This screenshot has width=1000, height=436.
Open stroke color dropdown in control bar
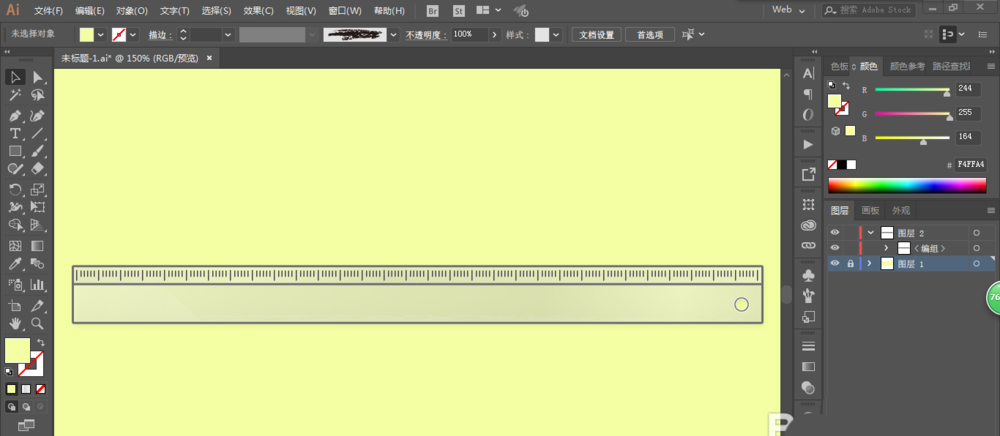(133, 34)
